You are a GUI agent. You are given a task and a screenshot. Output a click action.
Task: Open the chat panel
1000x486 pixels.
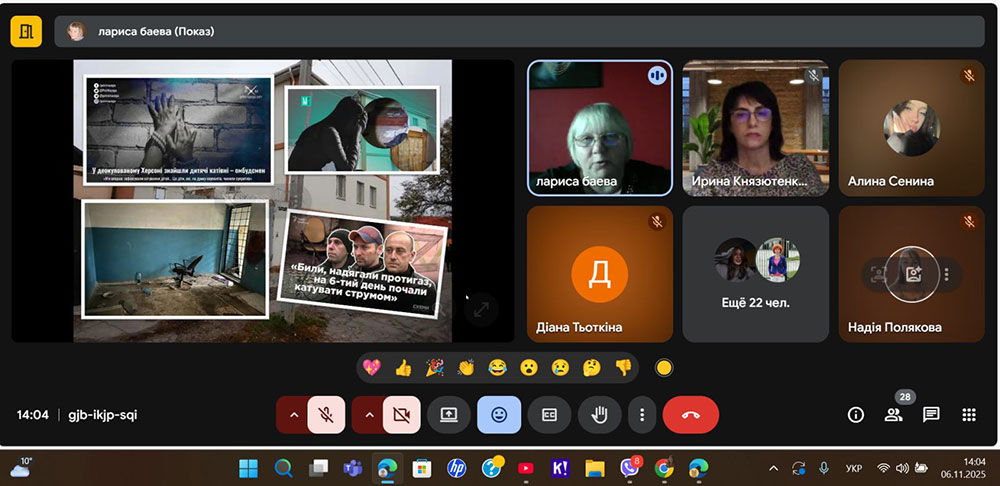click(x=931, y=414)
